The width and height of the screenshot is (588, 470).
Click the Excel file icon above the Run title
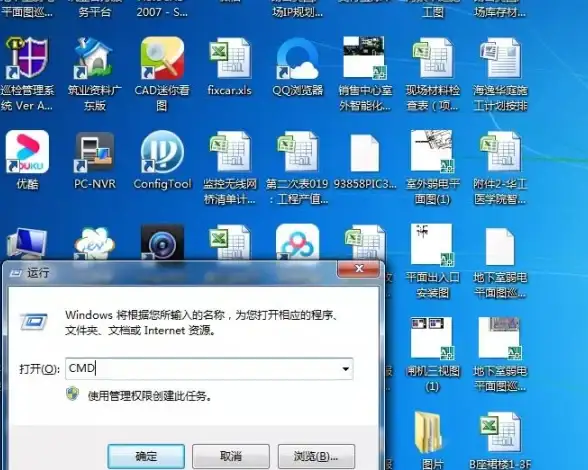(x=230, y=242)
